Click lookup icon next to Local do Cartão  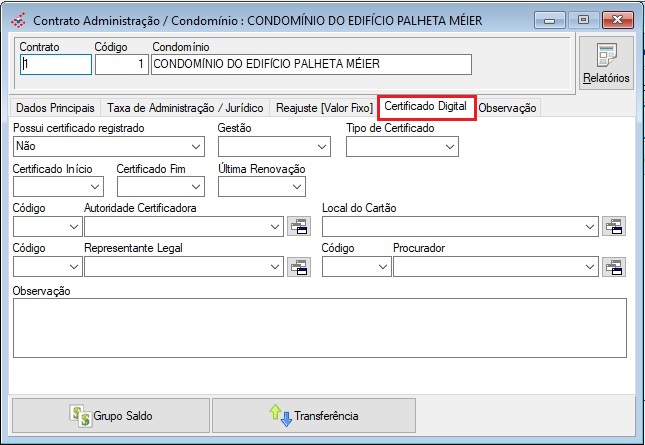pyautogui.click(x=614, y=227)
